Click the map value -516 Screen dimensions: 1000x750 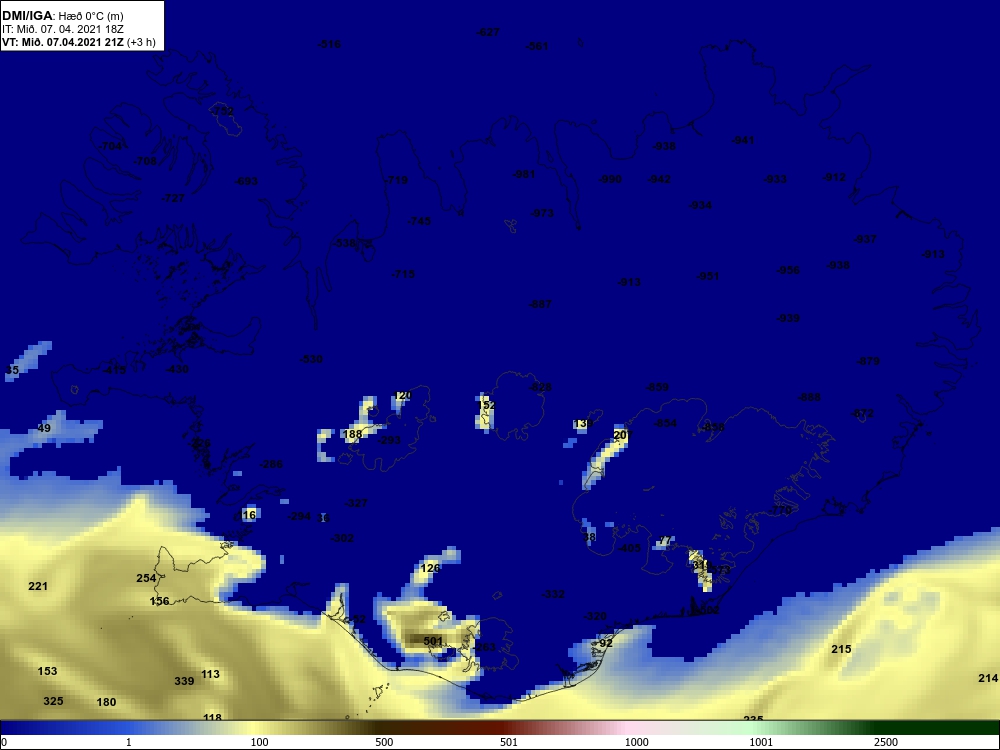(329, 44)
